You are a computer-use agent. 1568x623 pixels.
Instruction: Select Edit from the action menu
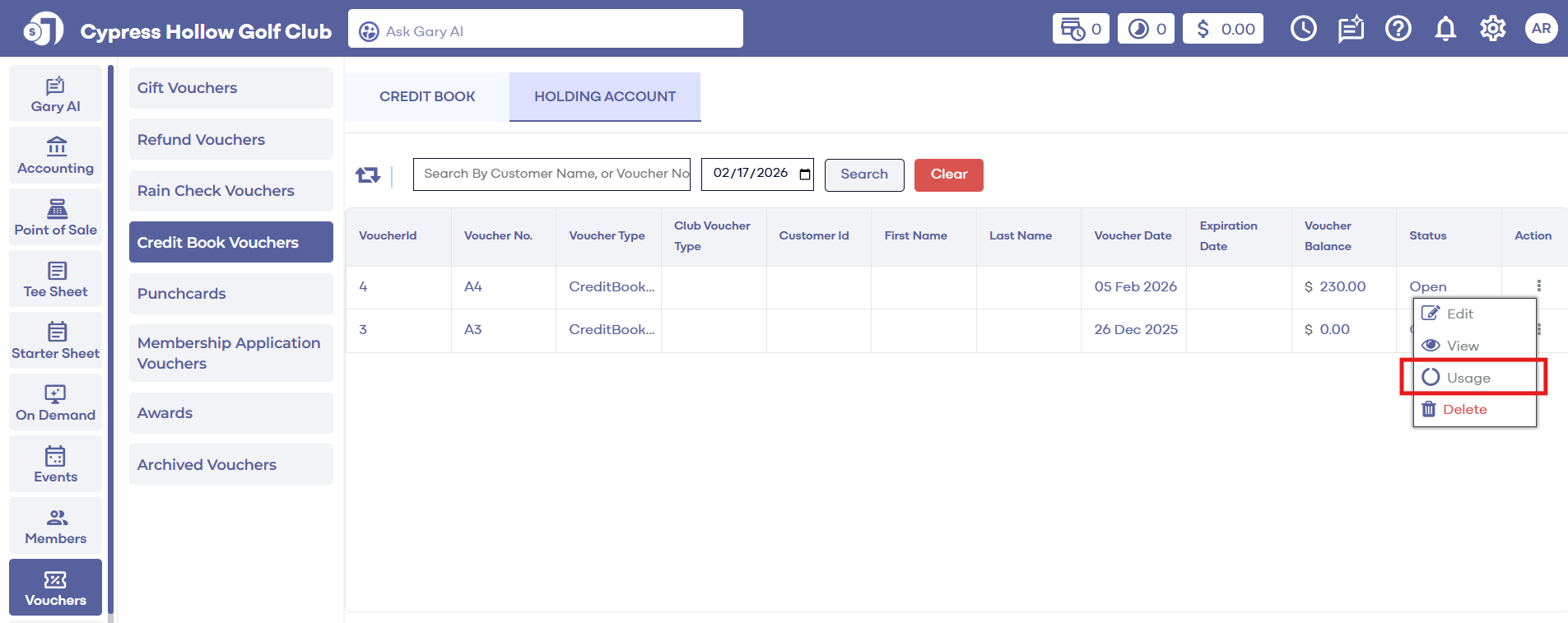coord(1459,314)
